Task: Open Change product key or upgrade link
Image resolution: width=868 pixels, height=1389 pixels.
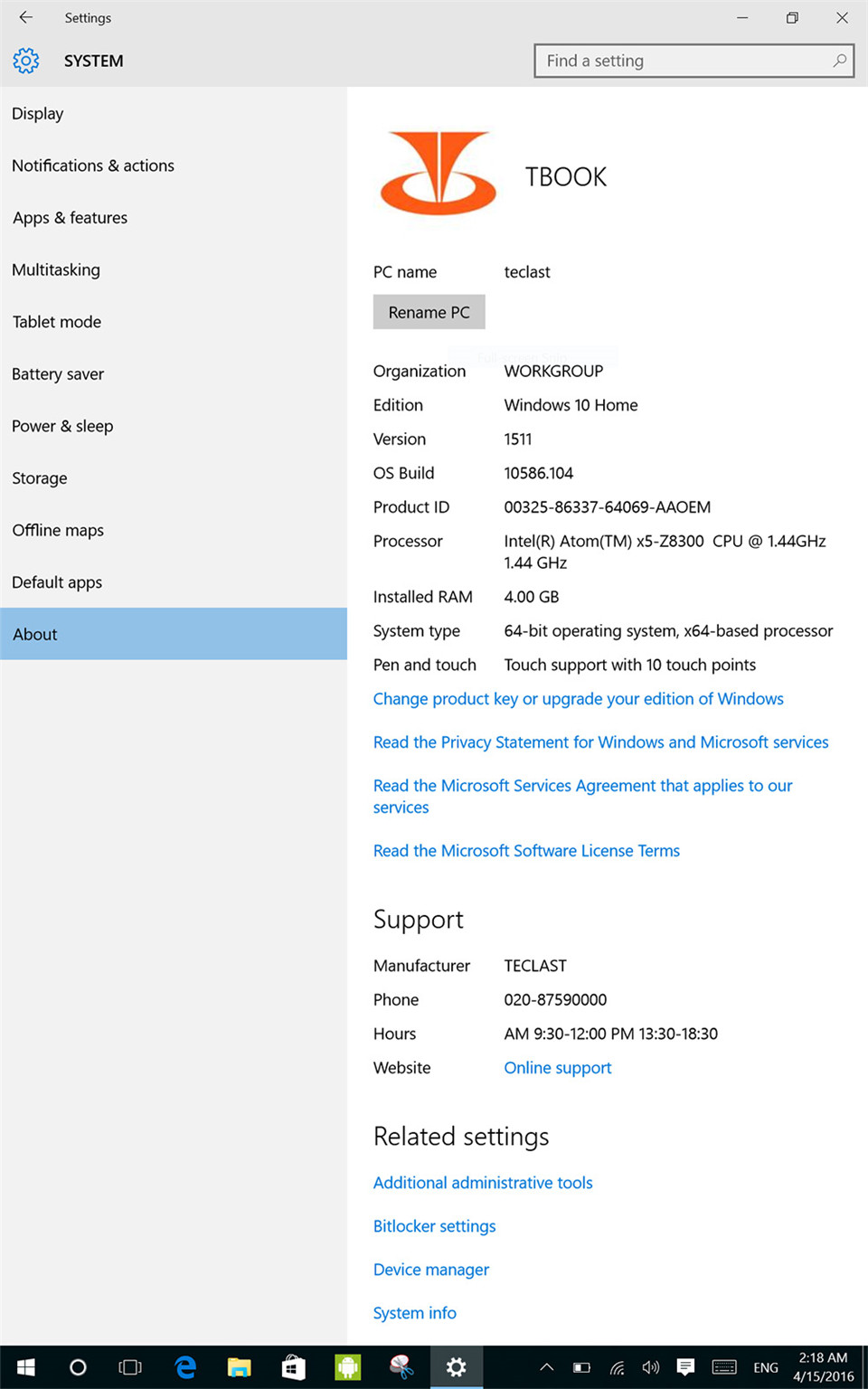Action: tap(579, 699)
